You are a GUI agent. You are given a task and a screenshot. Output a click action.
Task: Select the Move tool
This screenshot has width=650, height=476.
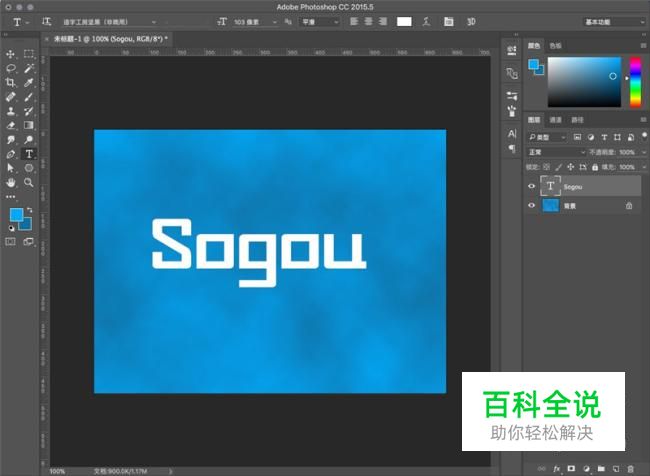point(10,54)
